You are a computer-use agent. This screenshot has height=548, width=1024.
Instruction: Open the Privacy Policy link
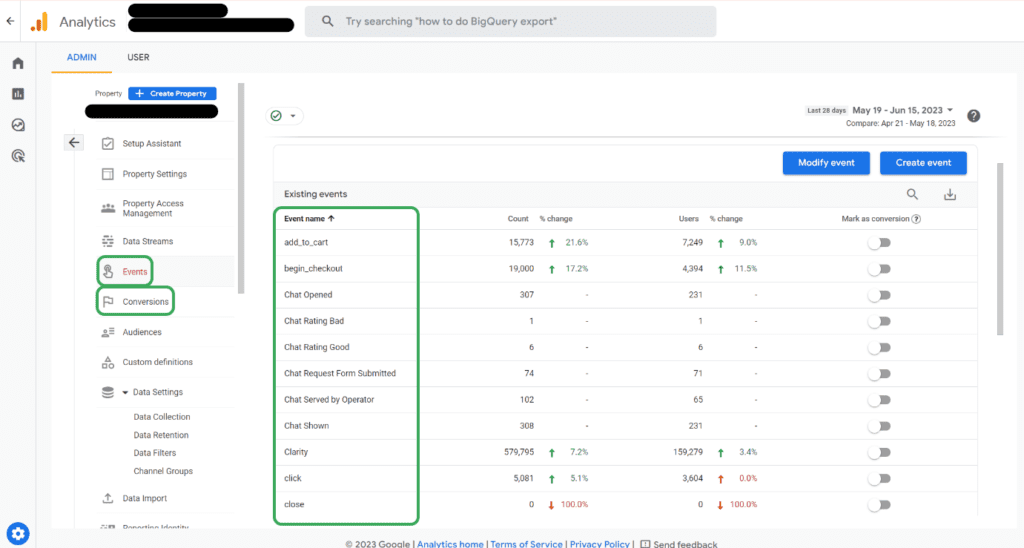coord(600,543)
